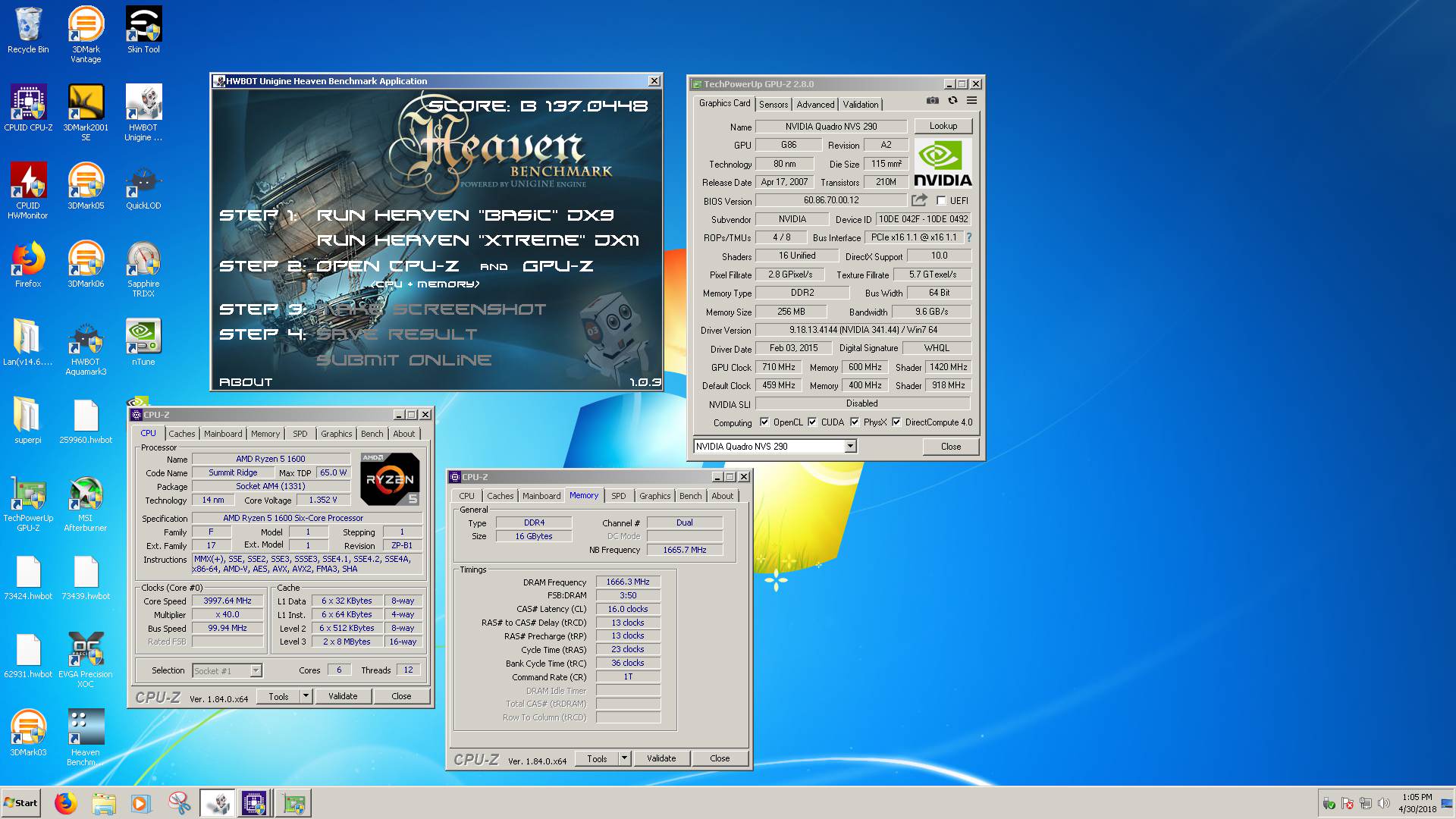This screenshot has width=1456, height=819.
Task: Launch Firefox from the desktop
Action: point(28,264)
